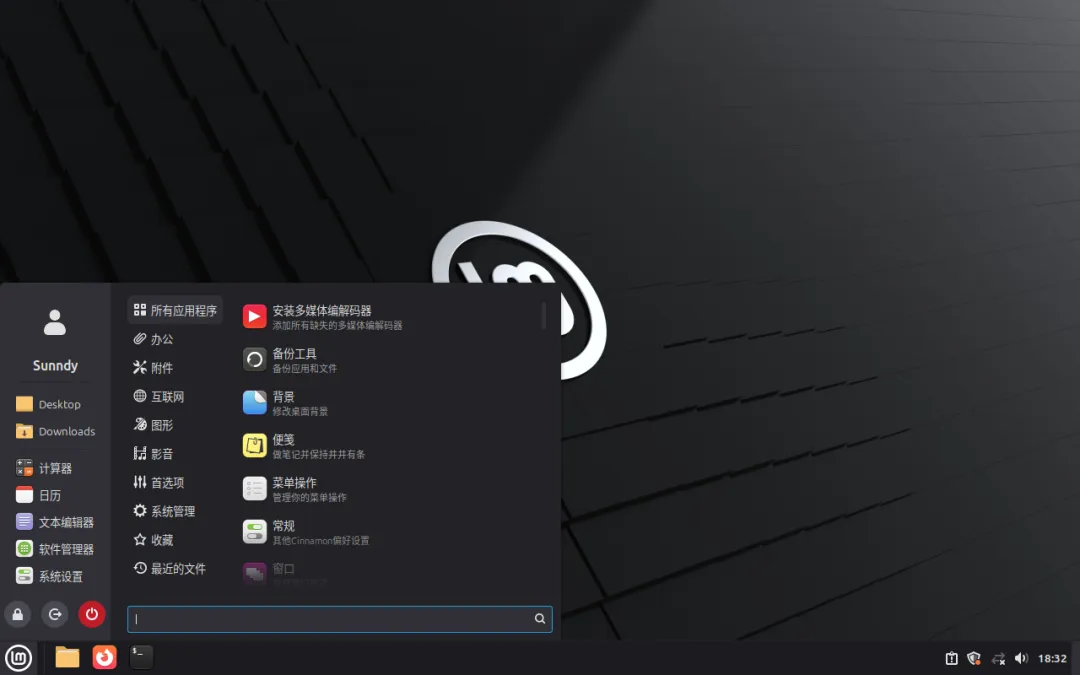Click the volume speaker tray icon
The image size is (1080, 675).
tap(1021, 658)
